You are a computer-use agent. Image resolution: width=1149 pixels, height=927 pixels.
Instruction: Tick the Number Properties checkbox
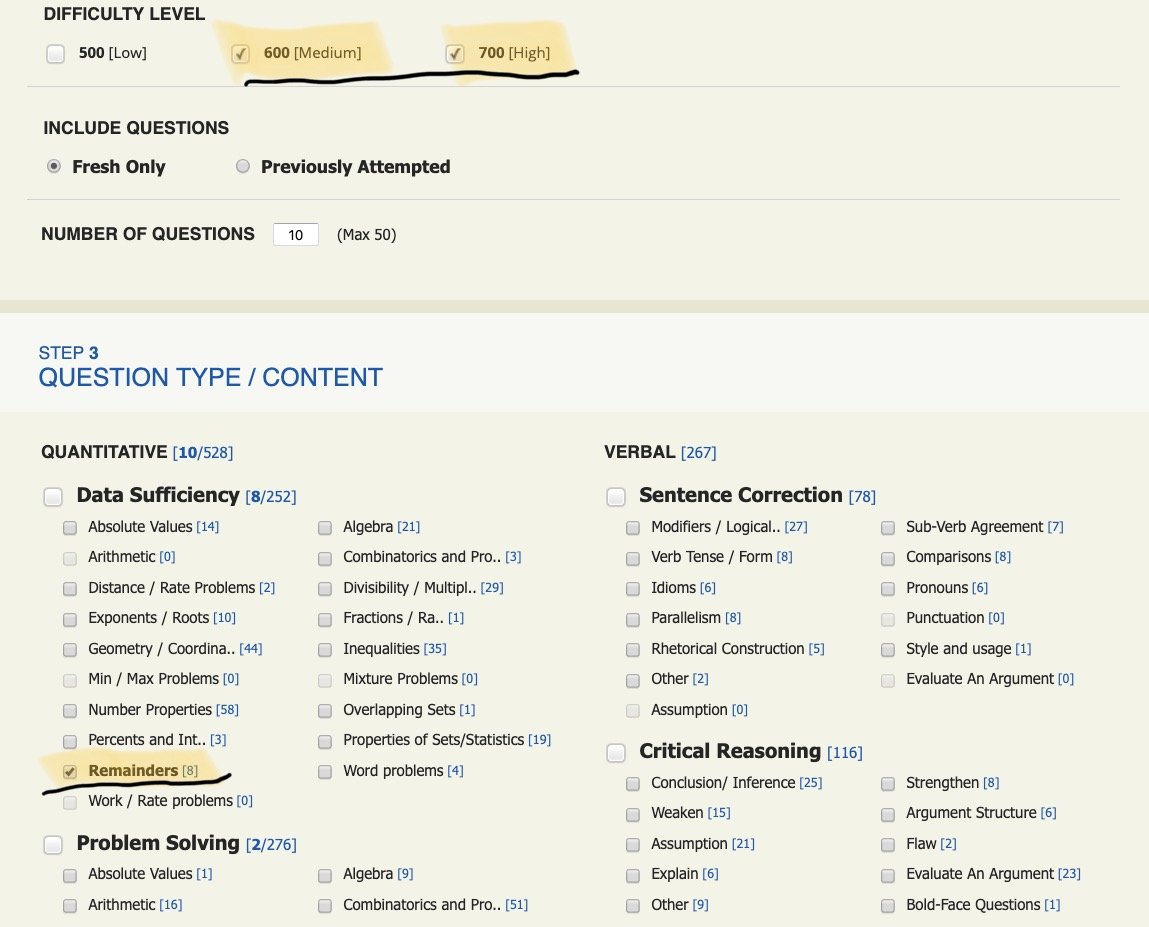tap(70, 710)
